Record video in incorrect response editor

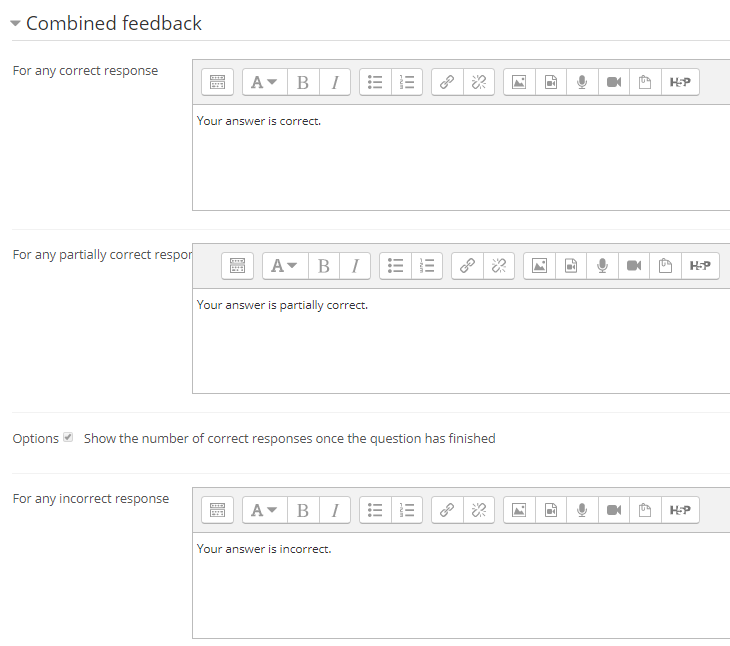(x=614, y=510)
